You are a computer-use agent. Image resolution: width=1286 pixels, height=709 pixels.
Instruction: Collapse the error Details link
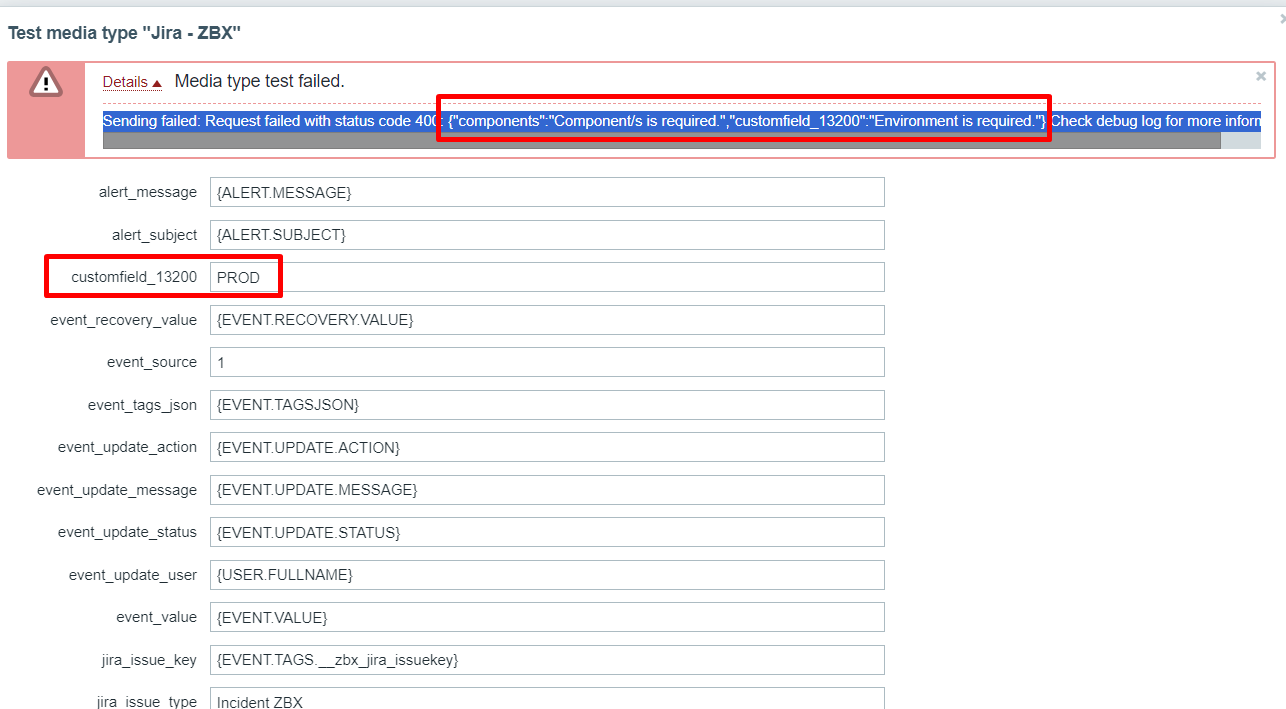(132, 82)
